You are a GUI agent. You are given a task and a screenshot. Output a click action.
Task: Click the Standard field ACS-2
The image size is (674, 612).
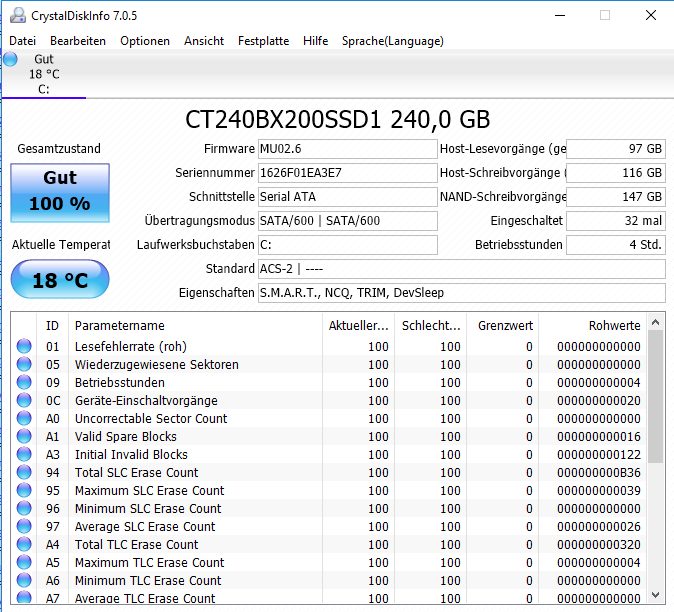(x=462, y=269)
